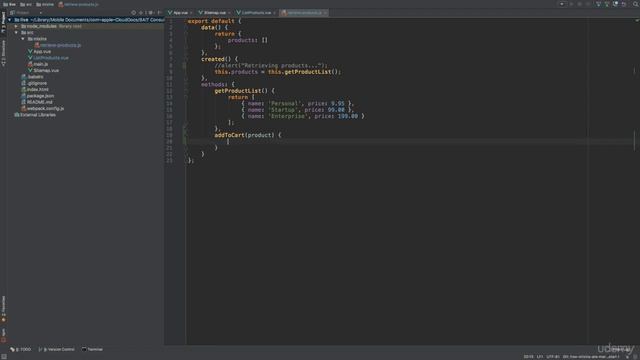Toggle the Project side tool tab
This screenshot has height=360, width=640.
3,23
